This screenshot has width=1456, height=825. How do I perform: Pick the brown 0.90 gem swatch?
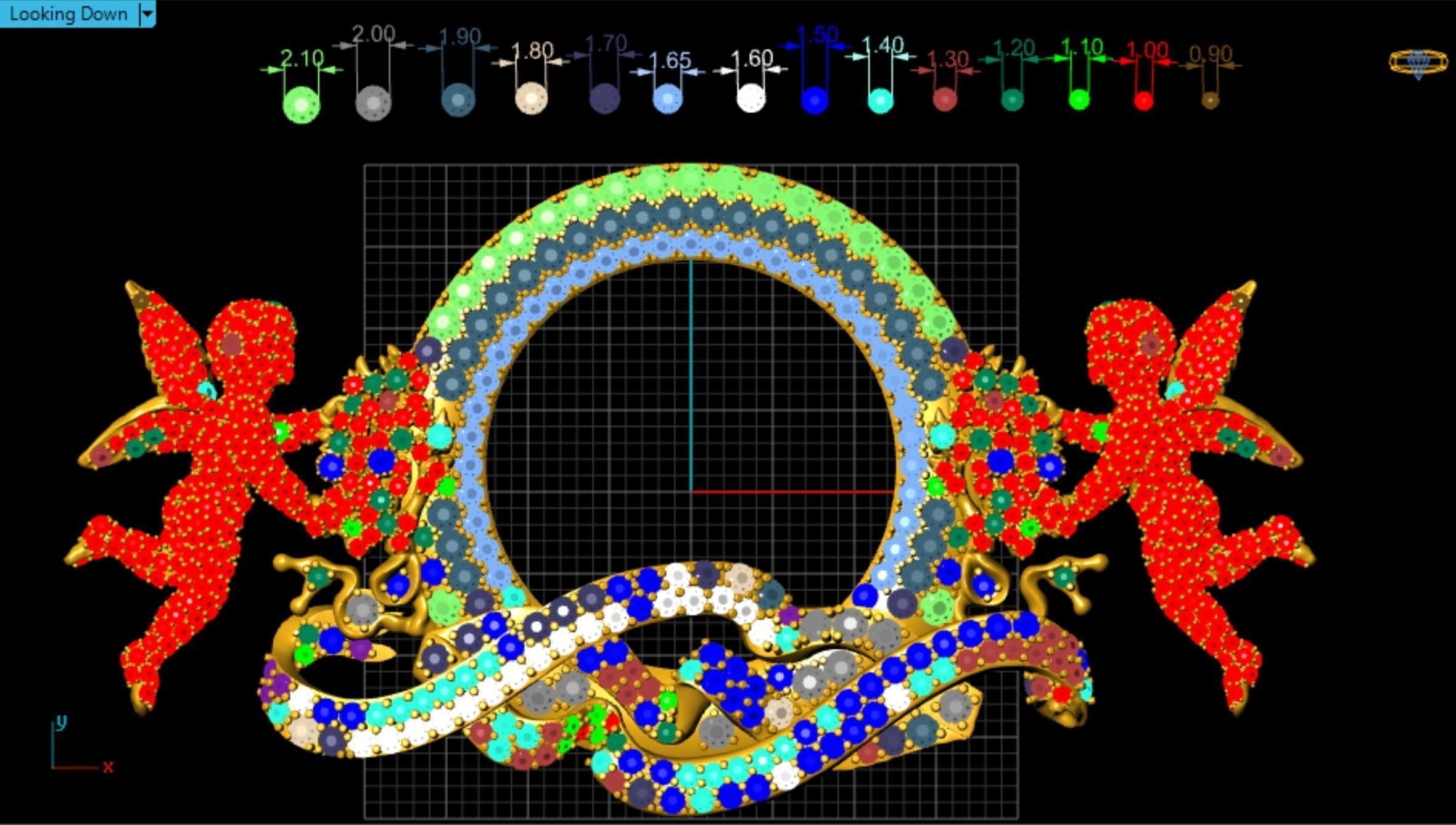(x=1210, y=100)
